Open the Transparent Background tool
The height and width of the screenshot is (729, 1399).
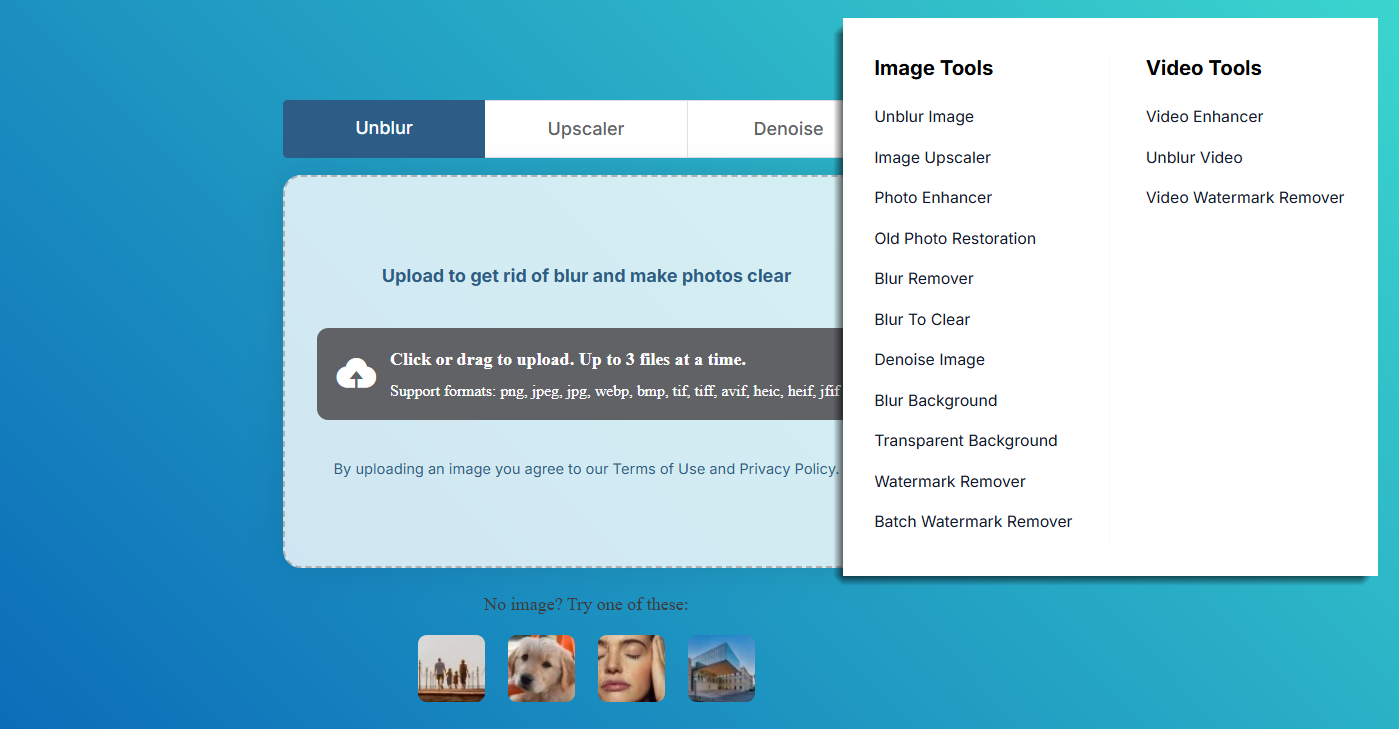(965, 440)
